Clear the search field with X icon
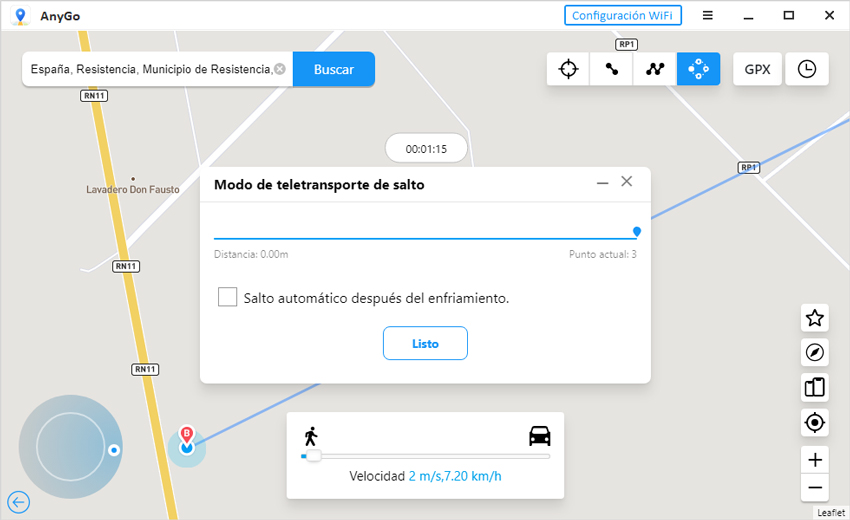The height and width of the screenshot is (520, 850). click(x=280, y=70)
